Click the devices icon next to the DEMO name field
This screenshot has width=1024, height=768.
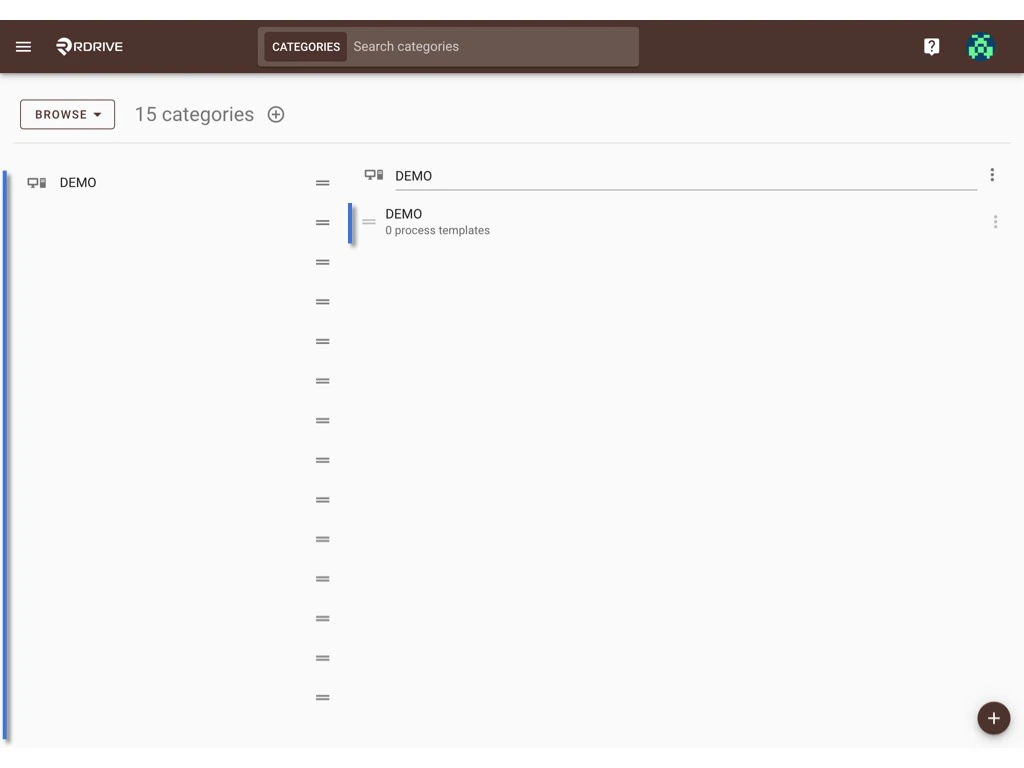coord(373,174)
